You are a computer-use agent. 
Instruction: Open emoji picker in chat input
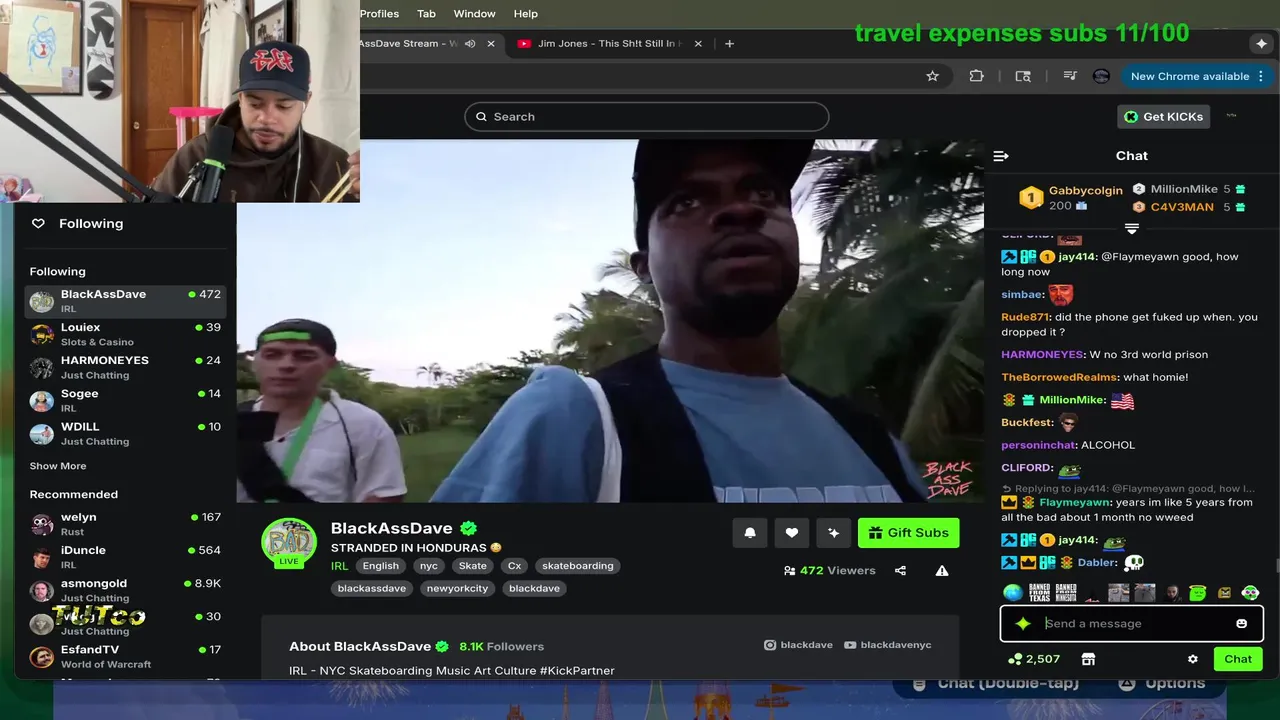pos(1241,623)
